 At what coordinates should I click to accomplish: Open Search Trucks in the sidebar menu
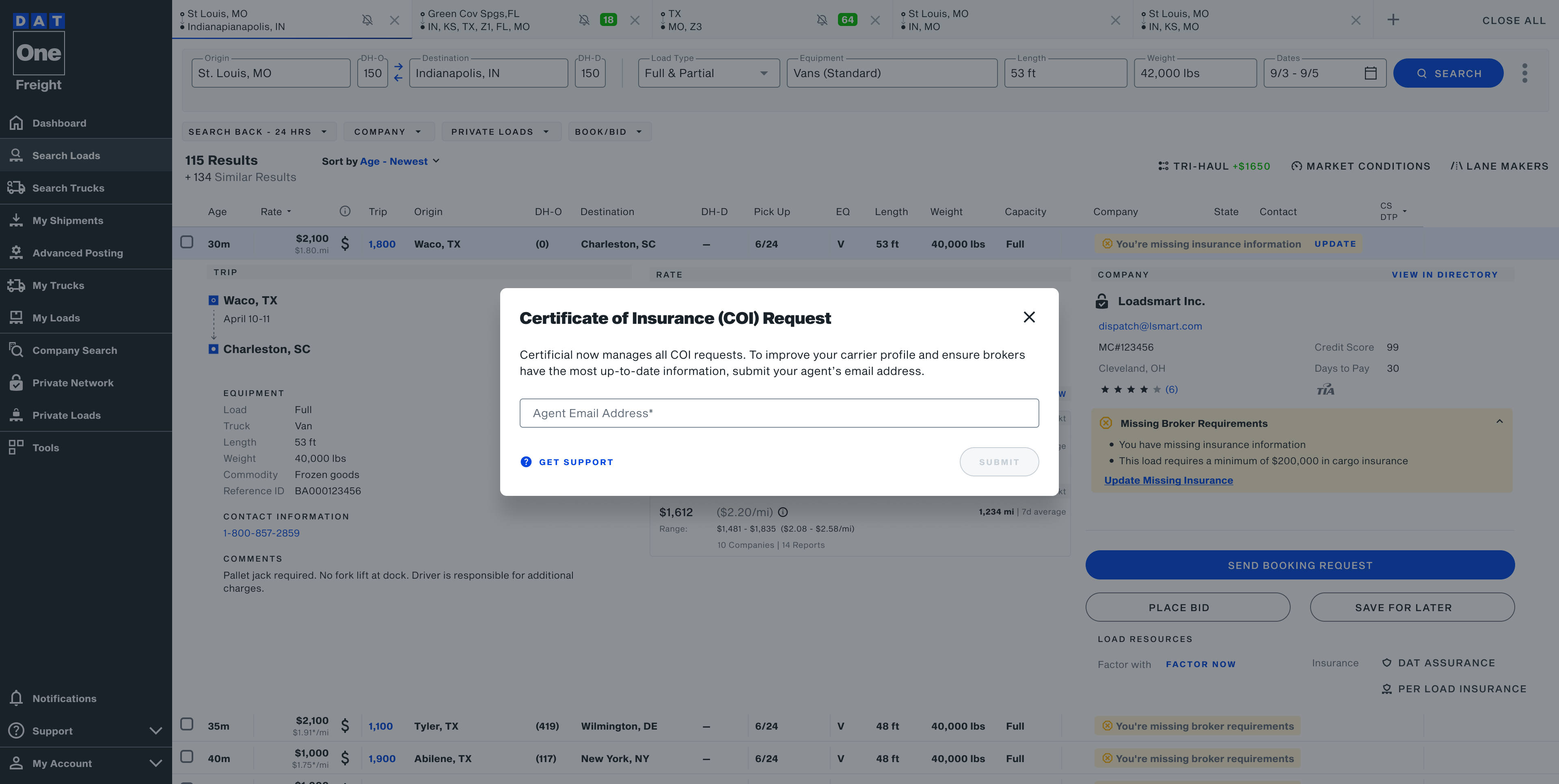(x=68, y=188)
